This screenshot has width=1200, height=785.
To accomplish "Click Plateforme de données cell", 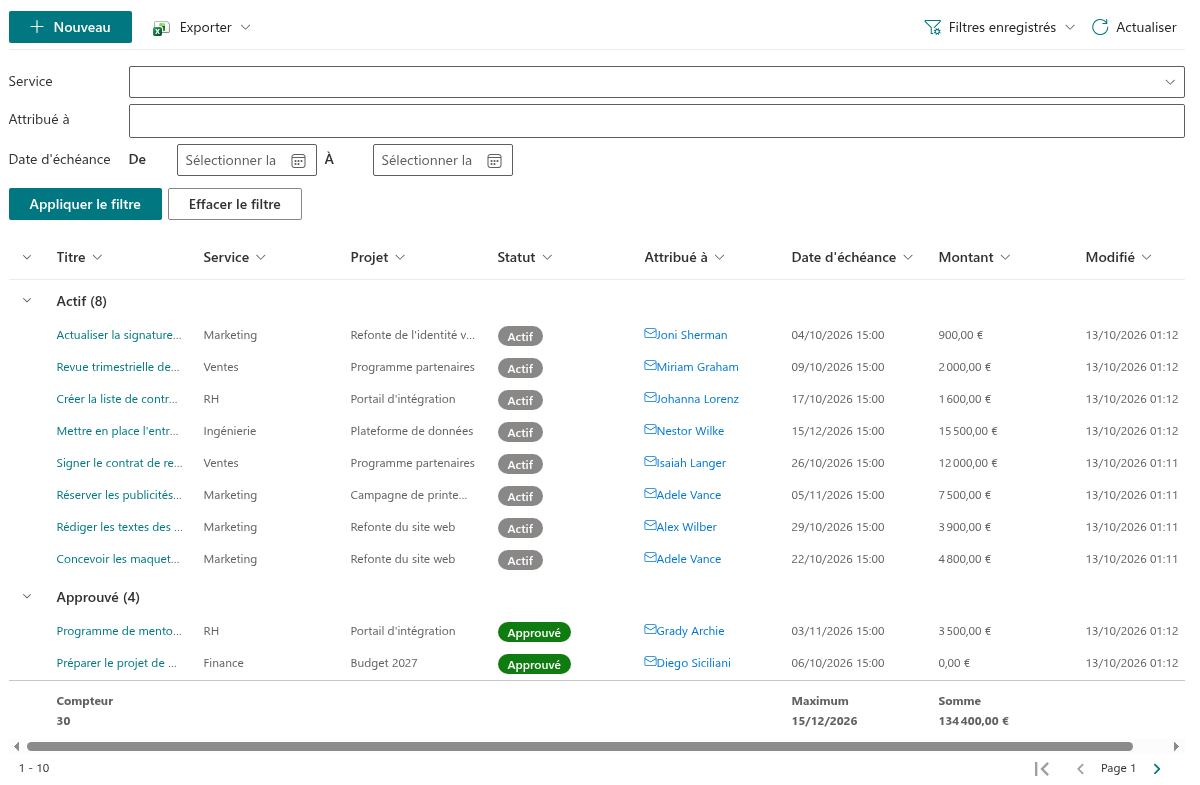I will [412, 431].
